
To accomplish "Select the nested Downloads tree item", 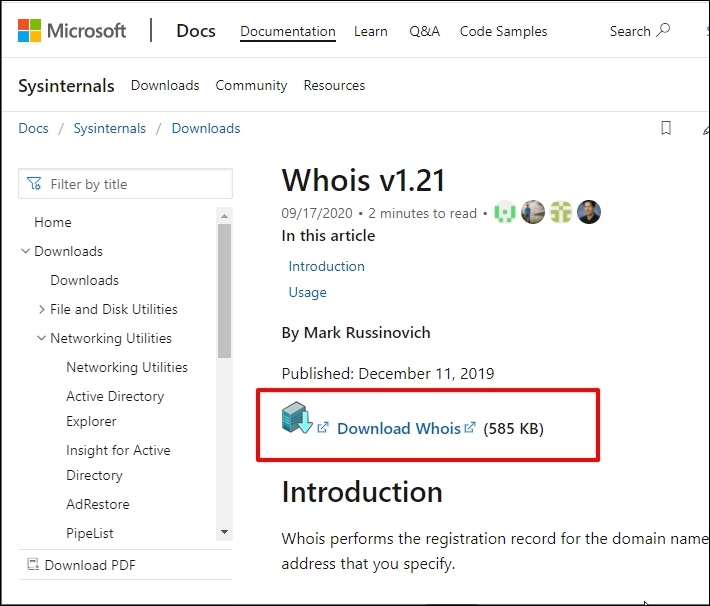I will [84, 280].
